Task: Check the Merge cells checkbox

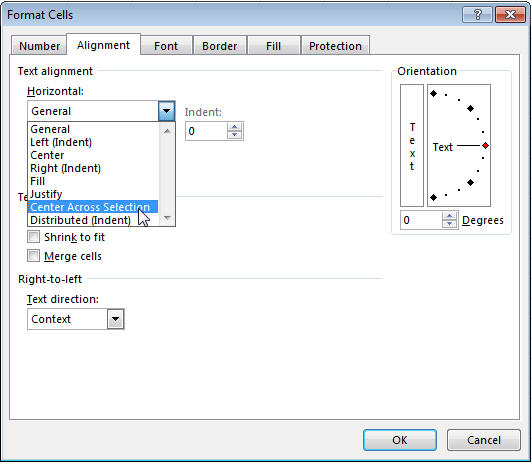Action: point(34,255)
